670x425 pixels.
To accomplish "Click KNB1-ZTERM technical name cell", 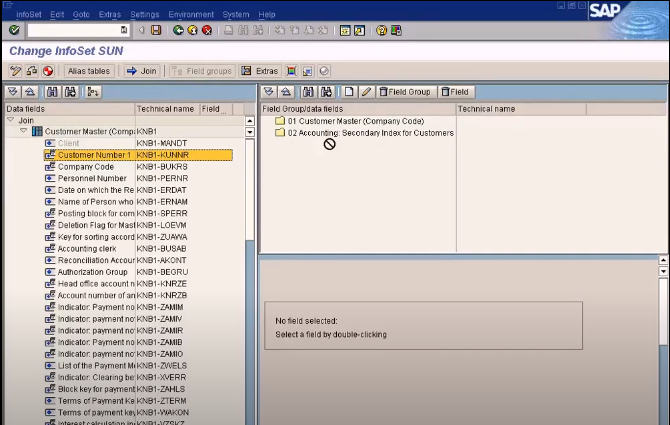I will pos(162,401).
